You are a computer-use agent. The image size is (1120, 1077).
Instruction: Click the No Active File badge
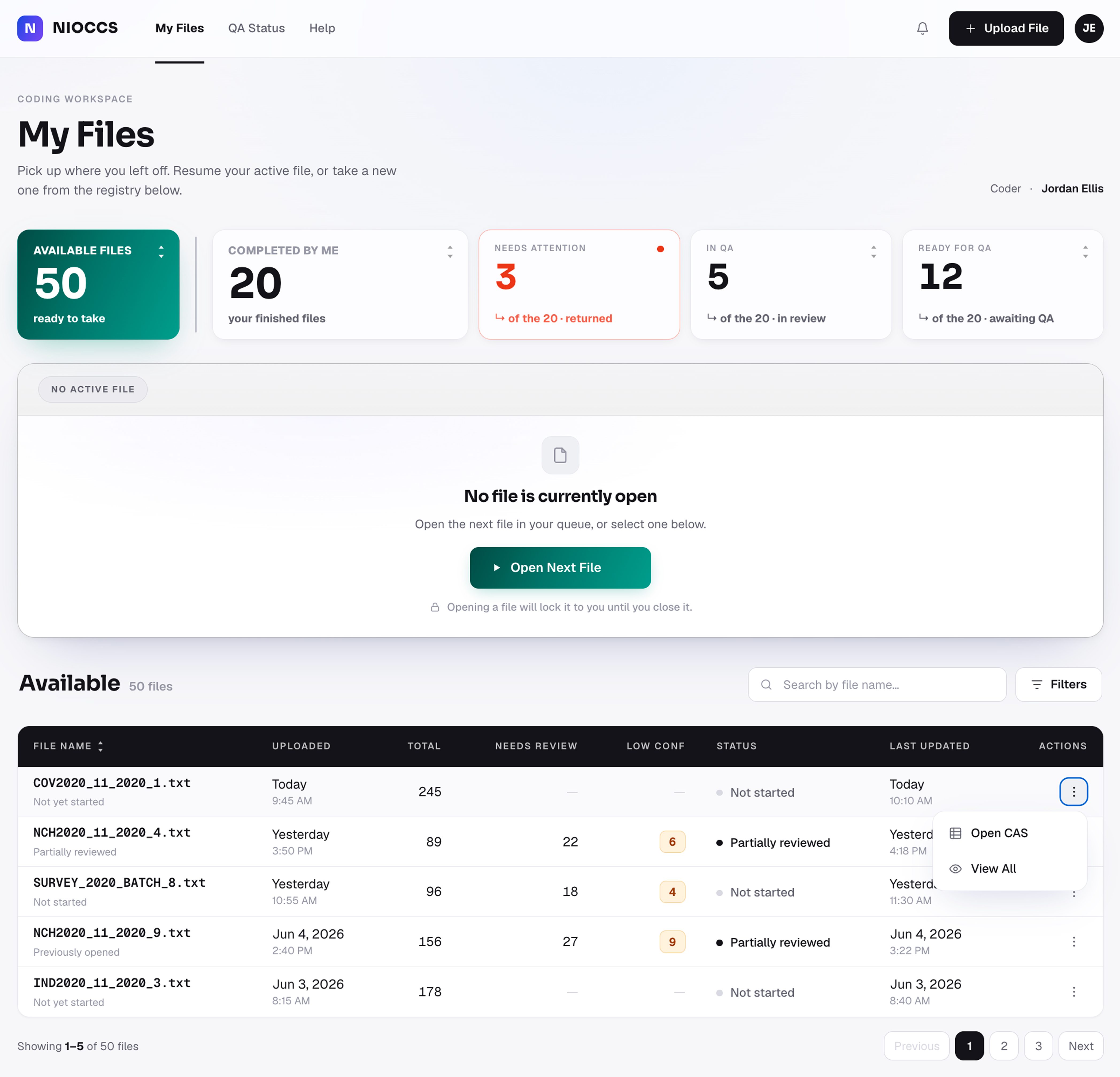tap(92, 389)
